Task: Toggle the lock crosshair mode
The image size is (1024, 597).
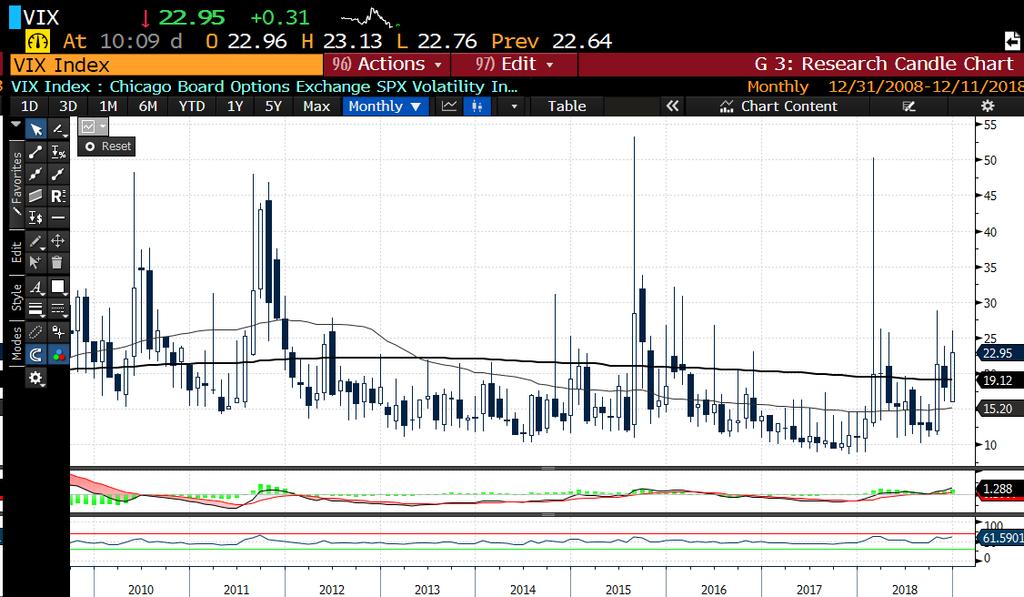Action: click(58, 332)
